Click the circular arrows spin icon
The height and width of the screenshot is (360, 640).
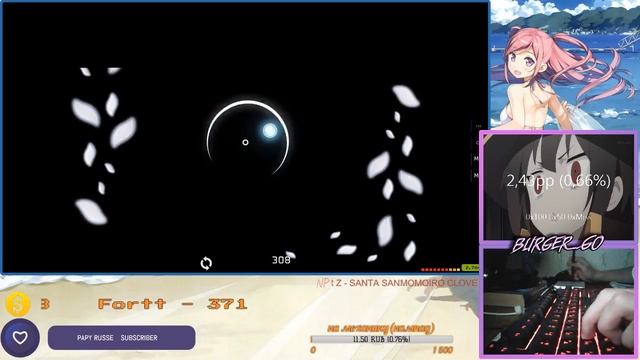206,263
